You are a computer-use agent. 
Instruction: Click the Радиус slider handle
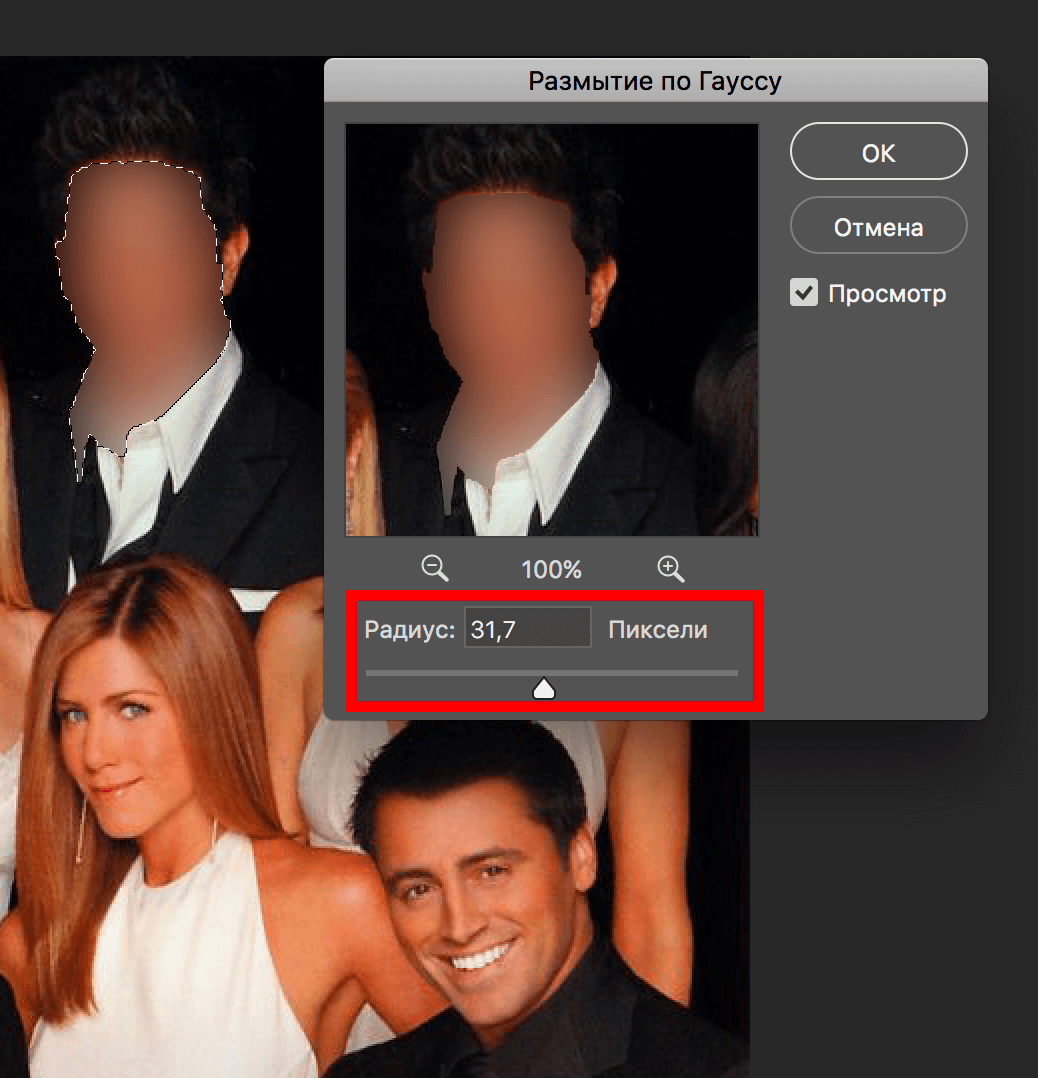544,688
